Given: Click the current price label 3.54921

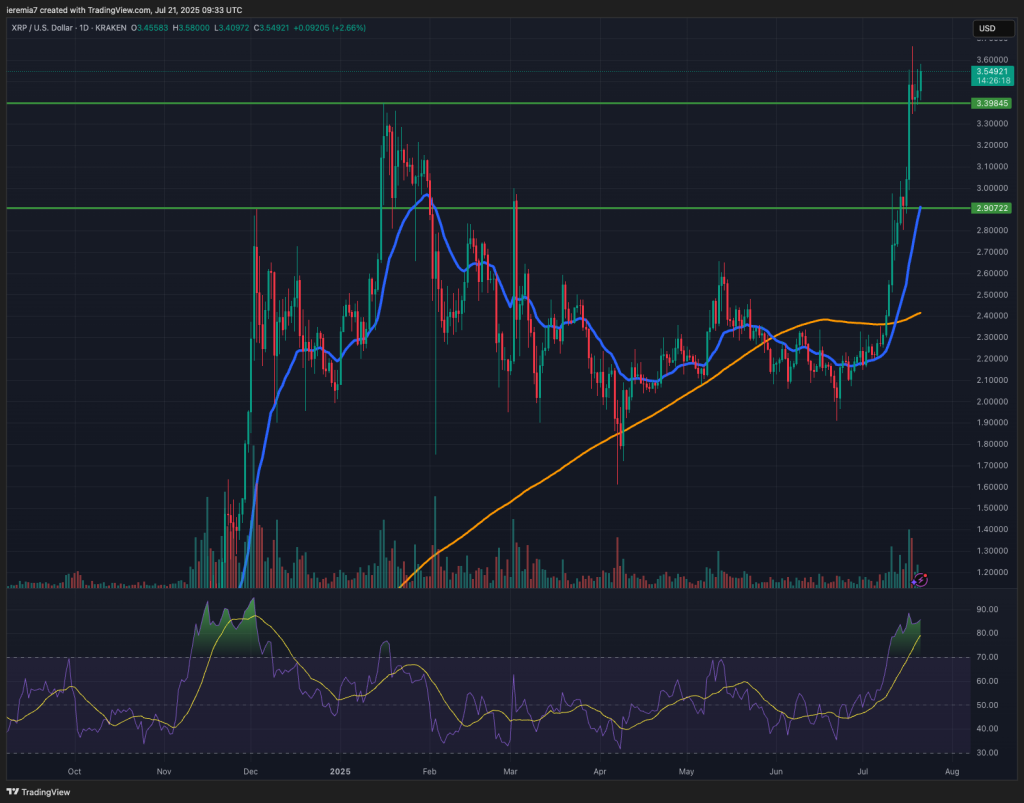Looking at the screenshot, I should click(x=992, y=71).
